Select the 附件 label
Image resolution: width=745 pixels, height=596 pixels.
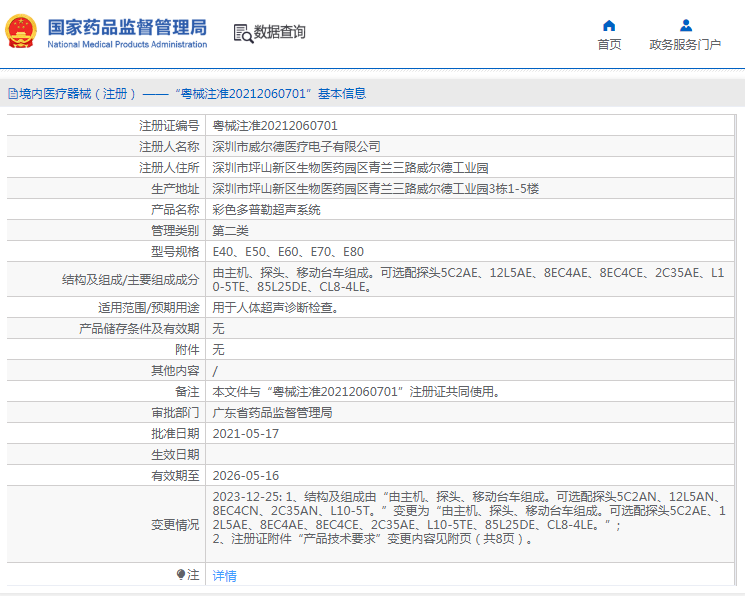pos(187,349)
